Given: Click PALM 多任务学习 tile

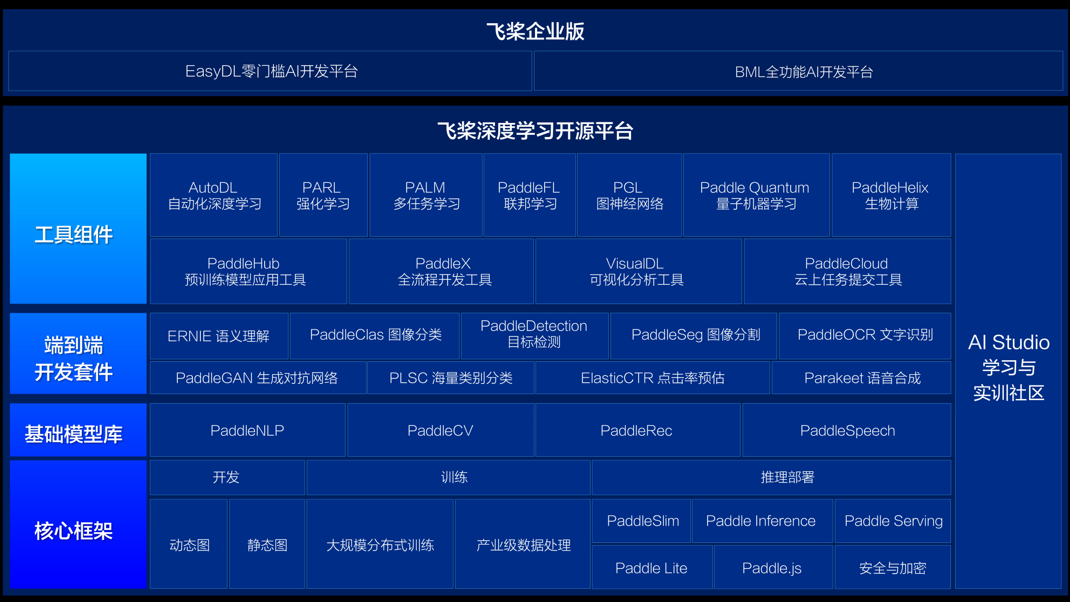Looking at the screenshot, I should [x=426, y=195].
